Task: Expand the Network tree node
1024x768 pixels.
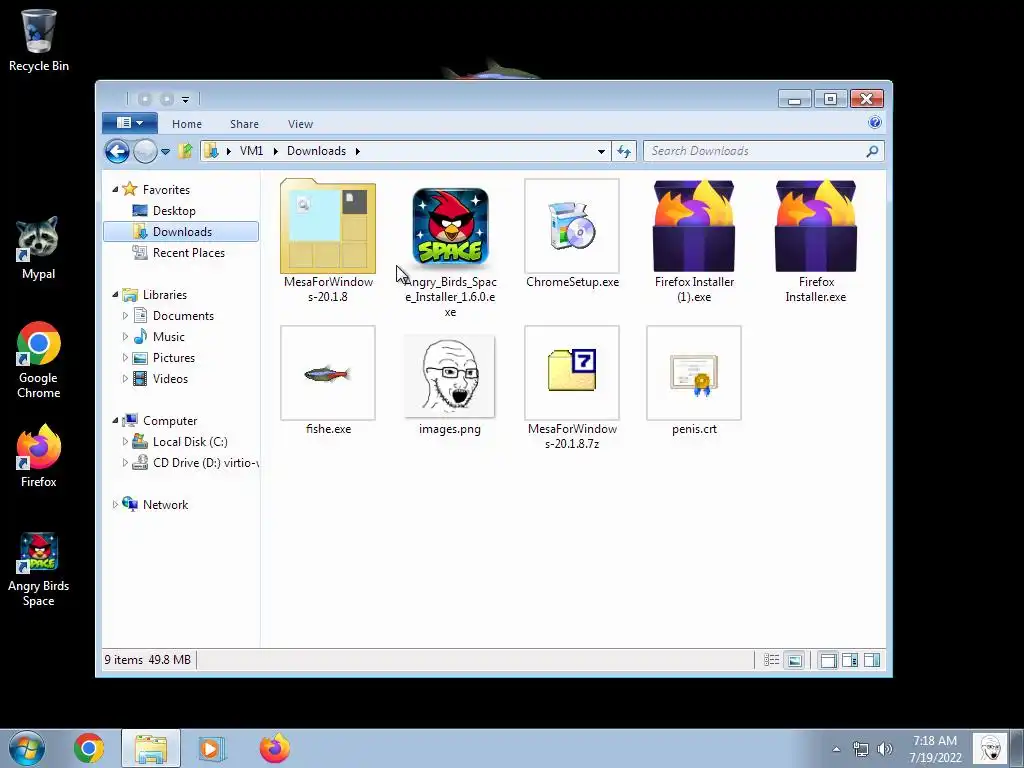Action: tap(115, 504)
